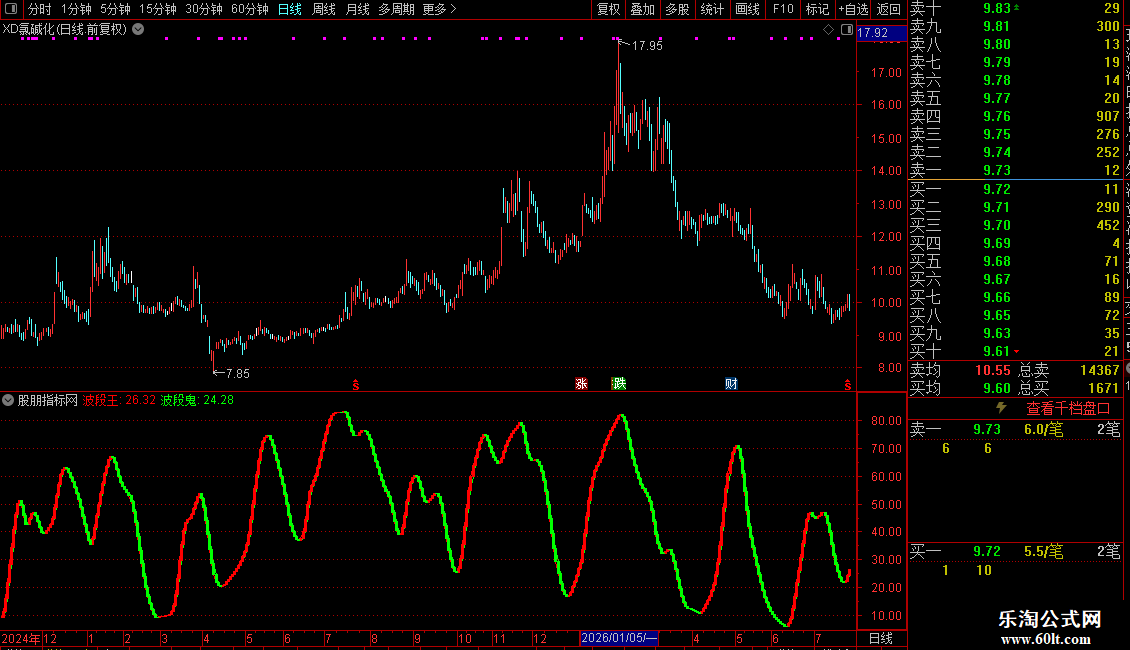Click the 波段鬼: 24.28 indicator value
1130x650 pixels.
(197, 400)
